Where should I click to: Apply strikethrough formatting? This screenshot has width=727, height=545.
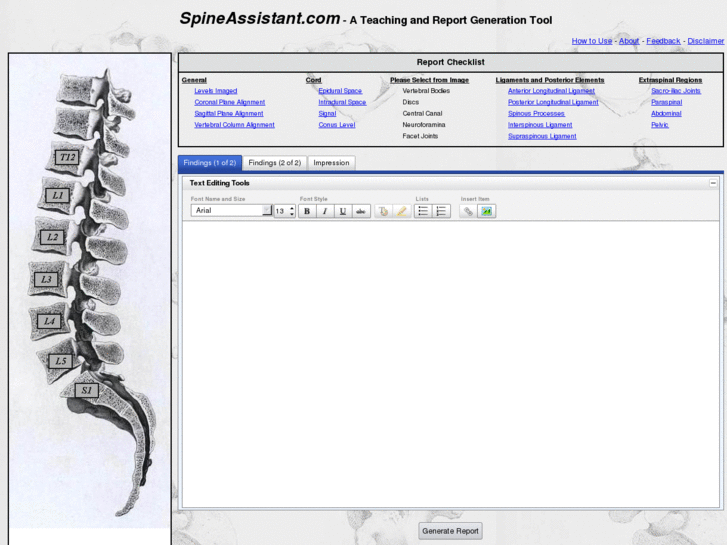point(361,211)
